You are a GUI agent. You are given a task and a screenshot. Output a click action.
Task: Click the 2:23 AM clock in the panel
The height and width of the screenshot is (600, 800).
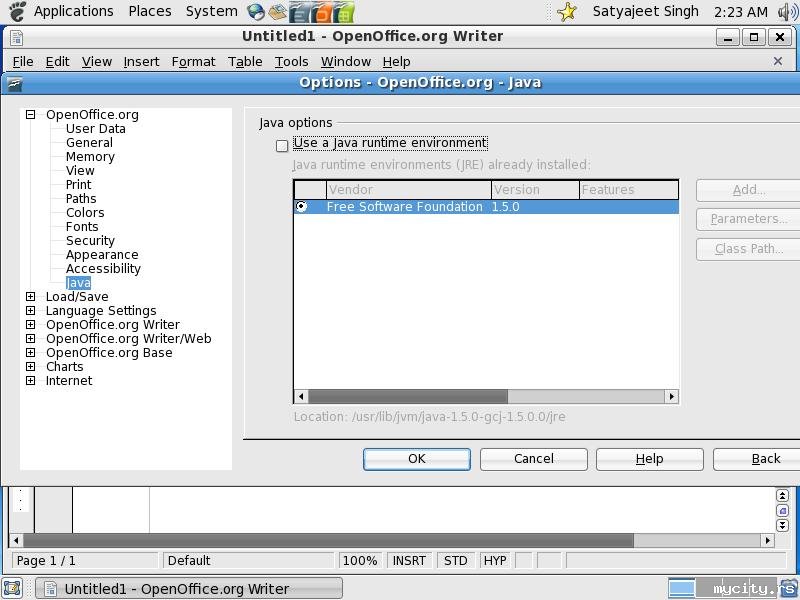pos(741,12)
